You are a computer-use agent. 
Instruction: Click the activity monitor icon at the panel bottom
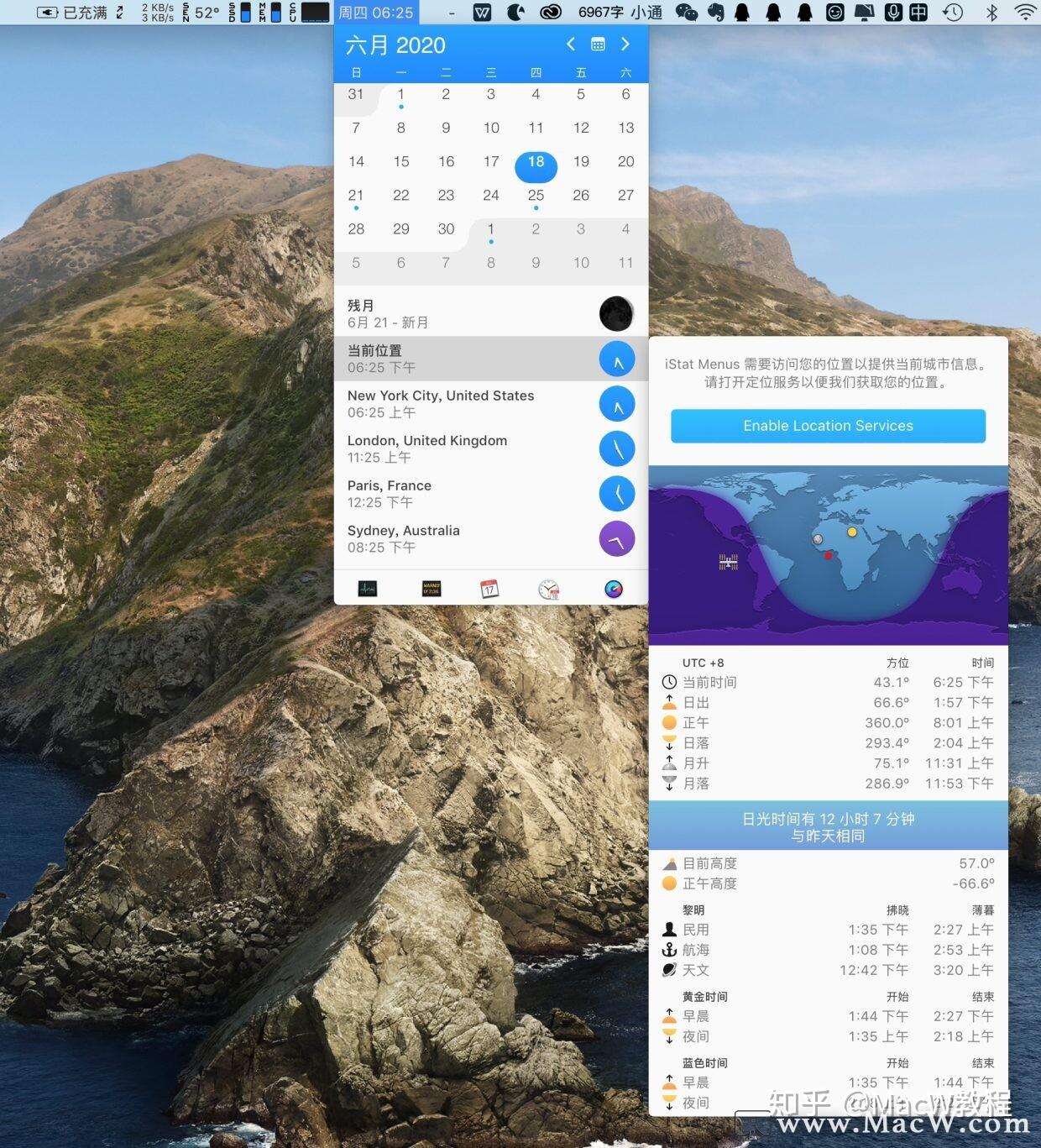coord(368,589)
